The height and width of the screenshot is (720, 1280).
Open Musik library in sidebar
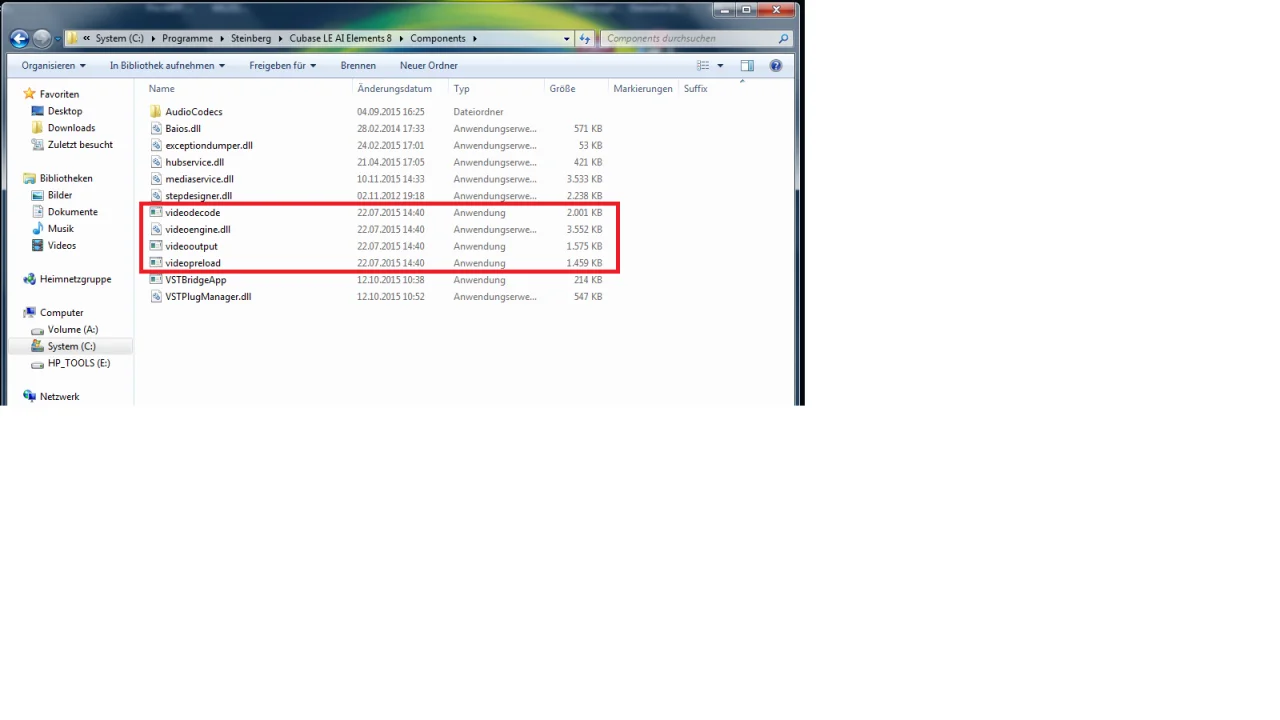click(62, 229)
